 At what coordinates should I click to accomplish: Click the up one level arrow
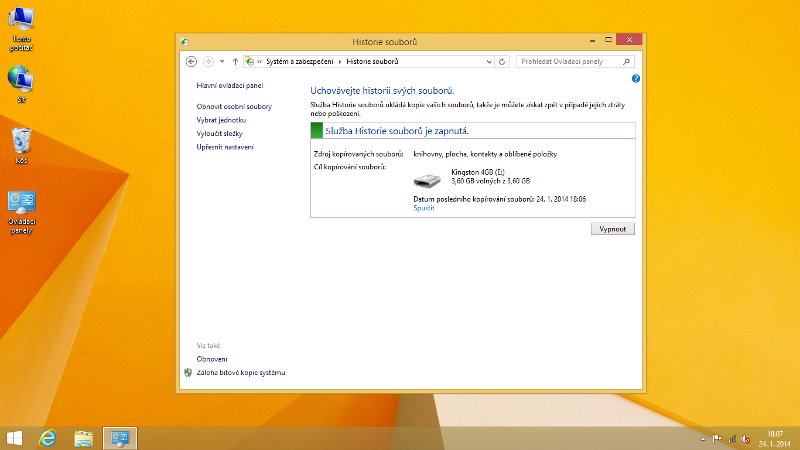(x=234, y=62)
